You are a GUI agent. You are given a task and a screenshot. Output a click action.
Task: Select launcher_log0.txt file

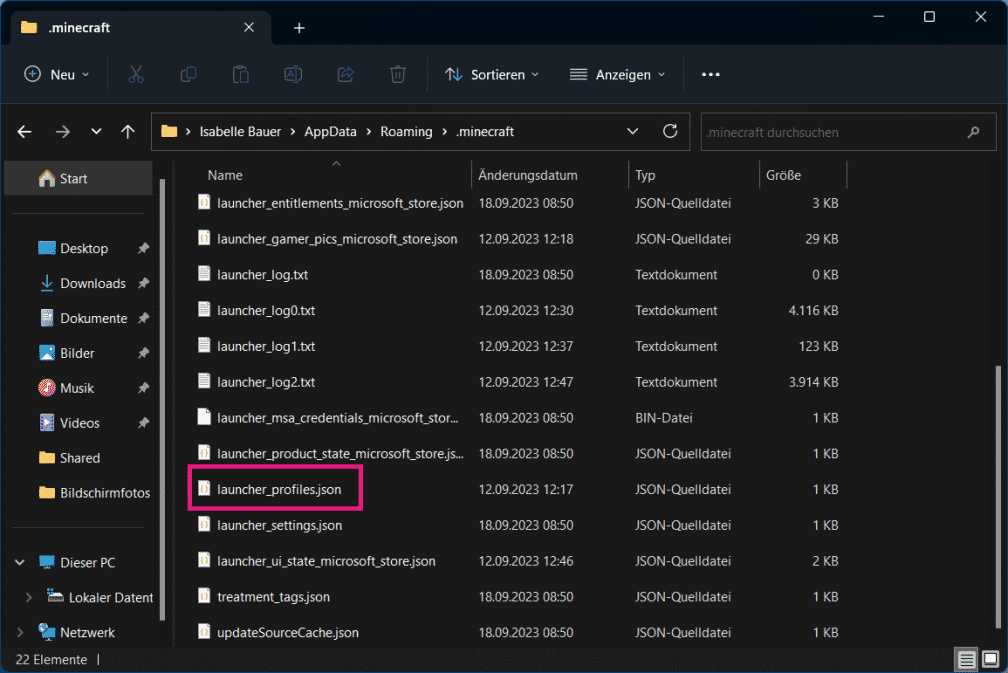(x=266, y=310)
